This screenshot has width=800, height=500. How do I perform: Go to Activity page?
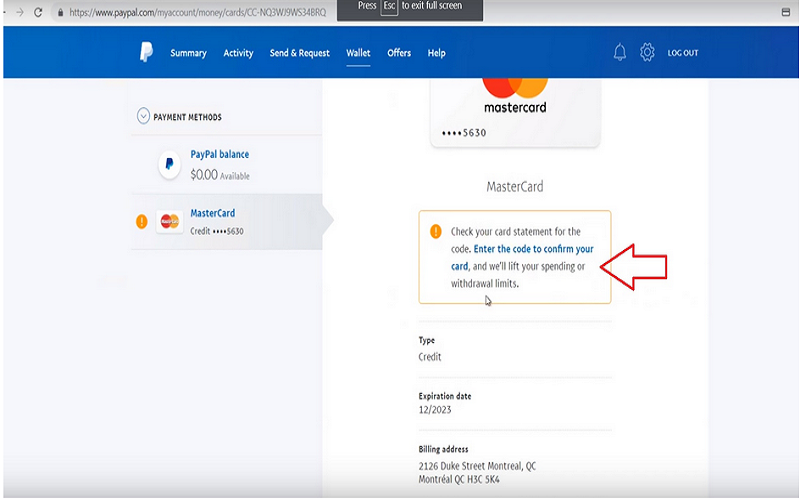[x=238, y=53]
